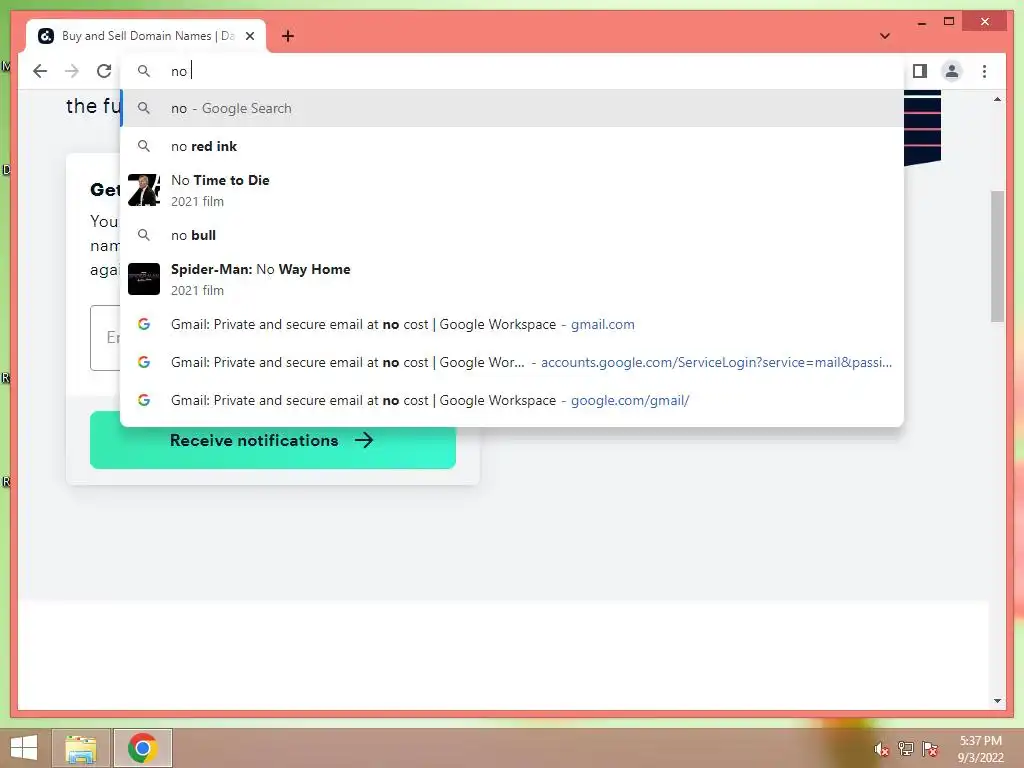1024x768 pixels.
Task: Open File Explorer from the taskbar
Action: tap(81, 748)
